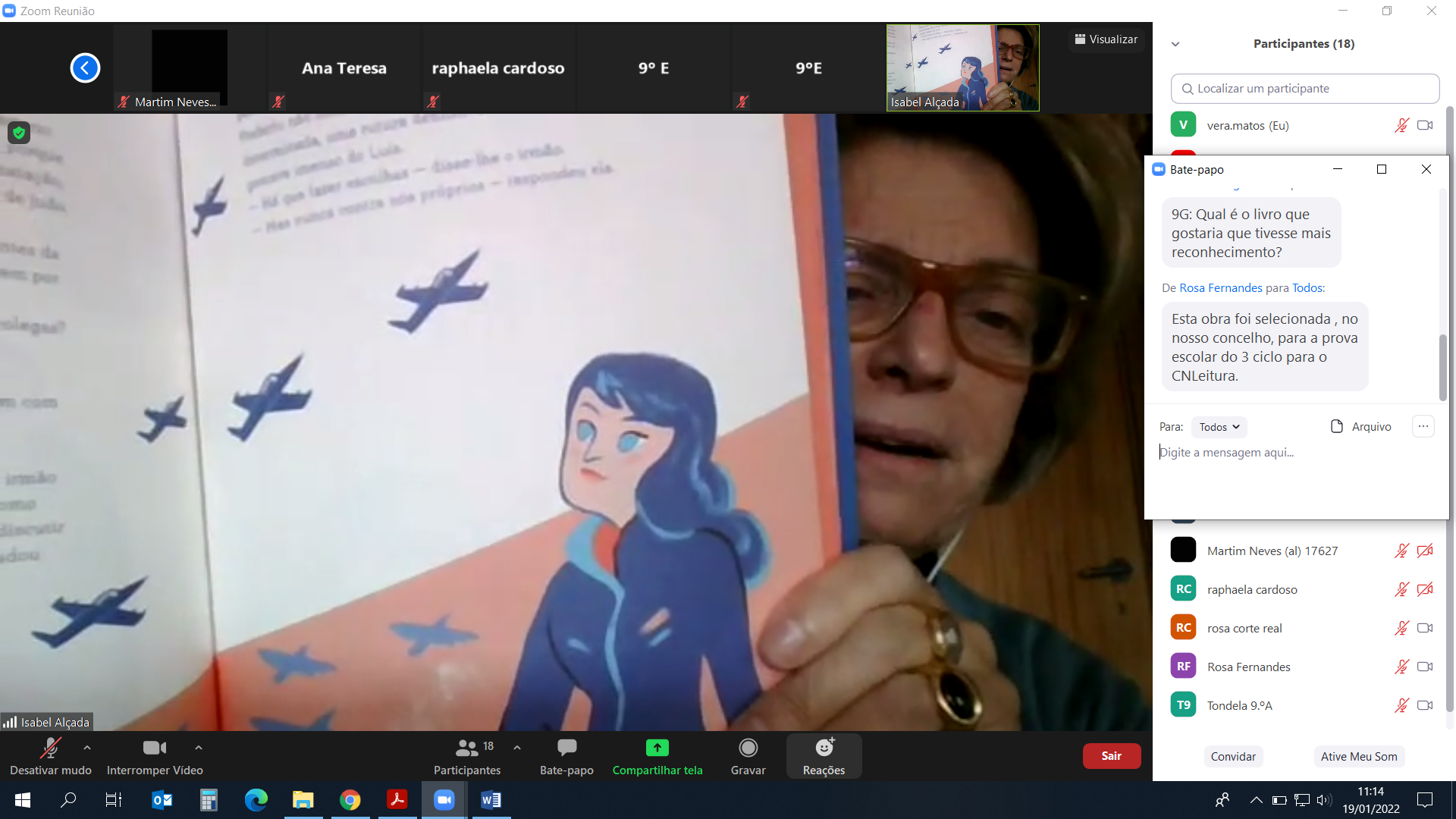Open Outlook from the taskbar

162,800
